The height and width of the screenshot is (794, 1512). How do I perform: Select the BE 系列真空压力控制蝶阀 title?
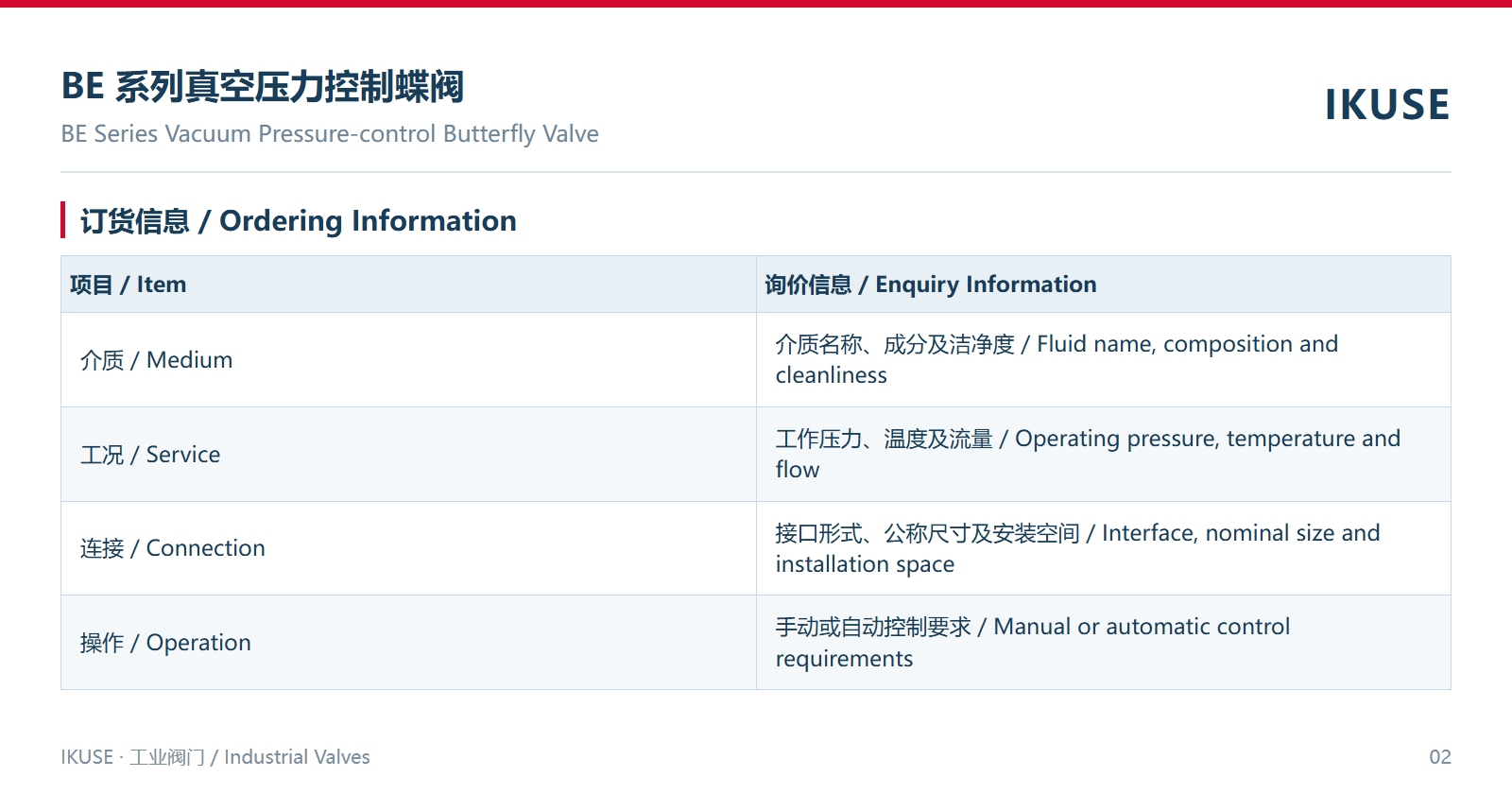263,86
